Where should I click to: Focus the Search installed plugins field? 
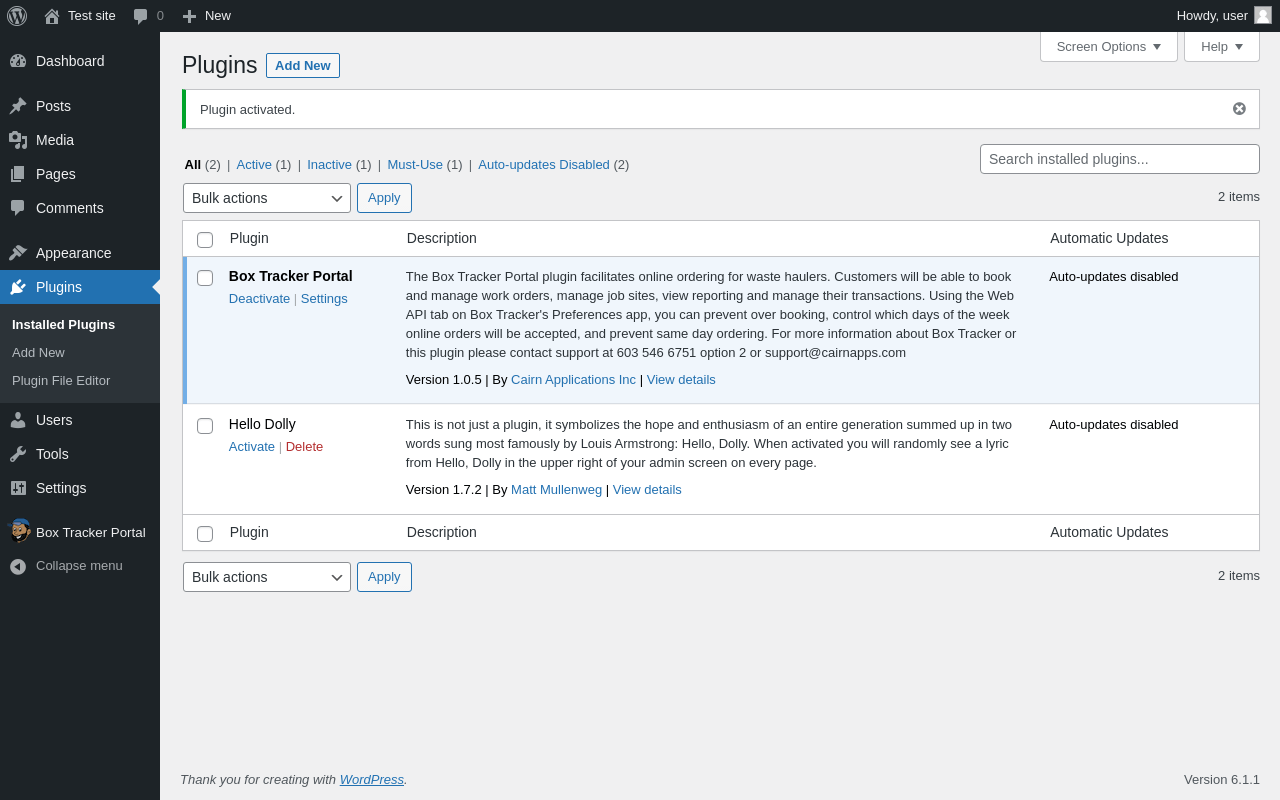click(x=1120, y=159)
